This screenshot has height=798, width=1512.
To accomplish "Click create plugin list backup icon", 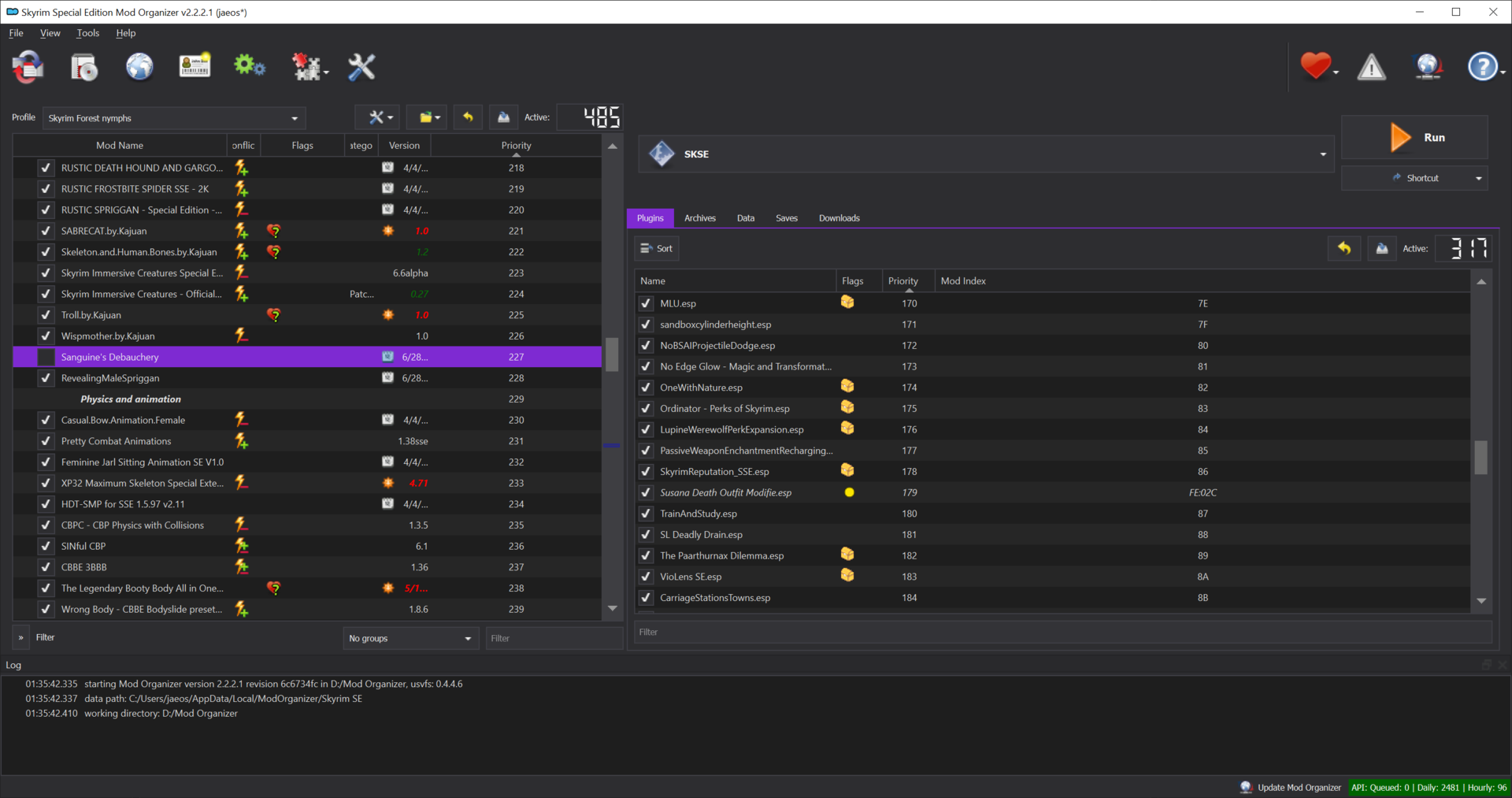I will [1382, 248].
